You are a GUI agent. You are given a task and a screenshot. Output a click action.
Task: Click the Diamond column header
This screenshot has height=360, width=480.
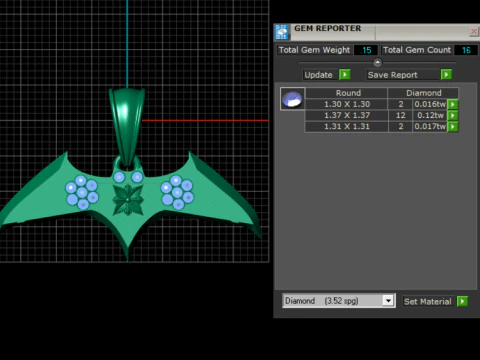(x=423, y=93)
